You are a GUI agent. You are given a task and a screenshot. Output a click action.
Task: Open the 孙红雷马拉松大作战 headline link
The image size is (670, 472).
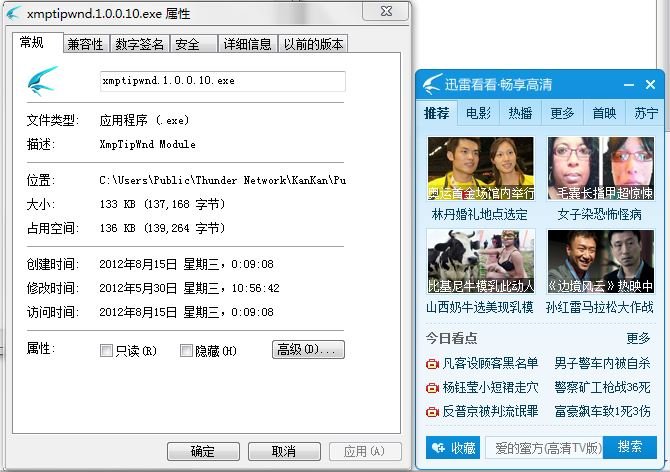(599, 307)
